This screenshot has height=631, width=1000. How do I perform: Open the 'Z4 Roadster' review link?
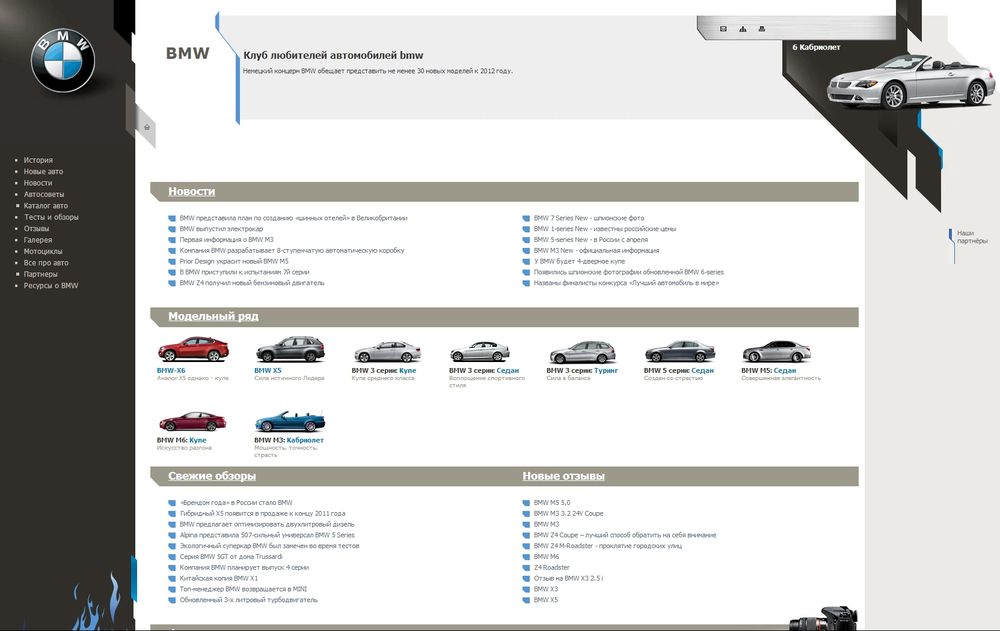552,568
